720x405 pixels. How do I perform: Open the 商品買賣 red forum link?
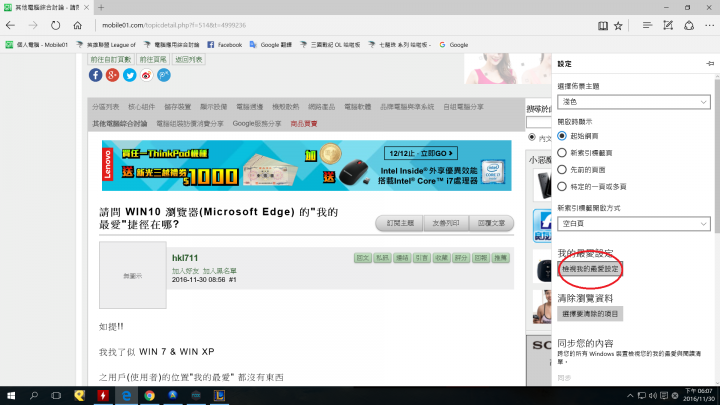point(304,124)
